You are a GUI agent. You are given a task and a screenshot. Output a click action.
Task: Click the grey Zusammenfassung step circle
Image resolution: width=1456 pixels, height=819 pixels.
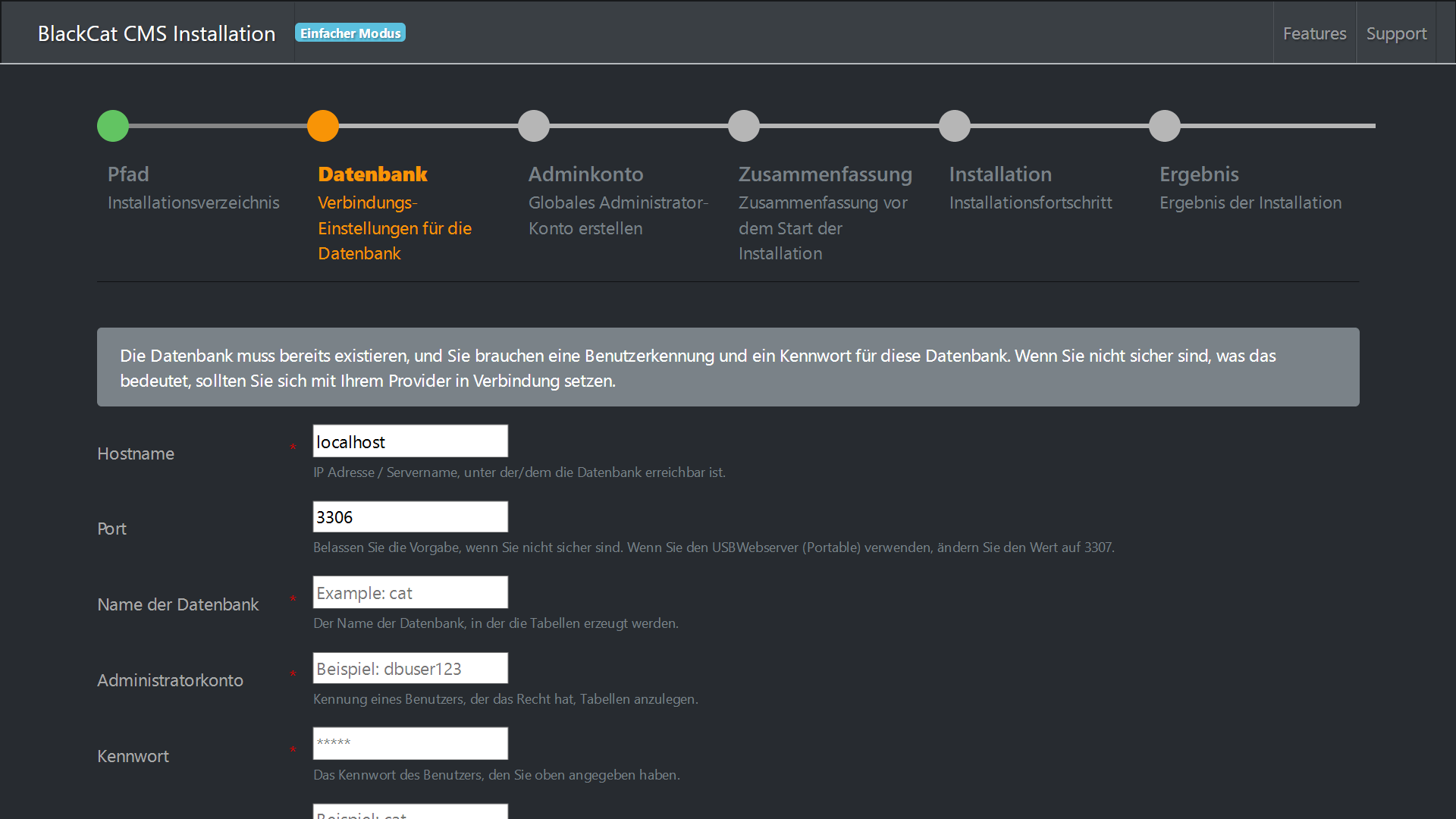click(744, 126)
